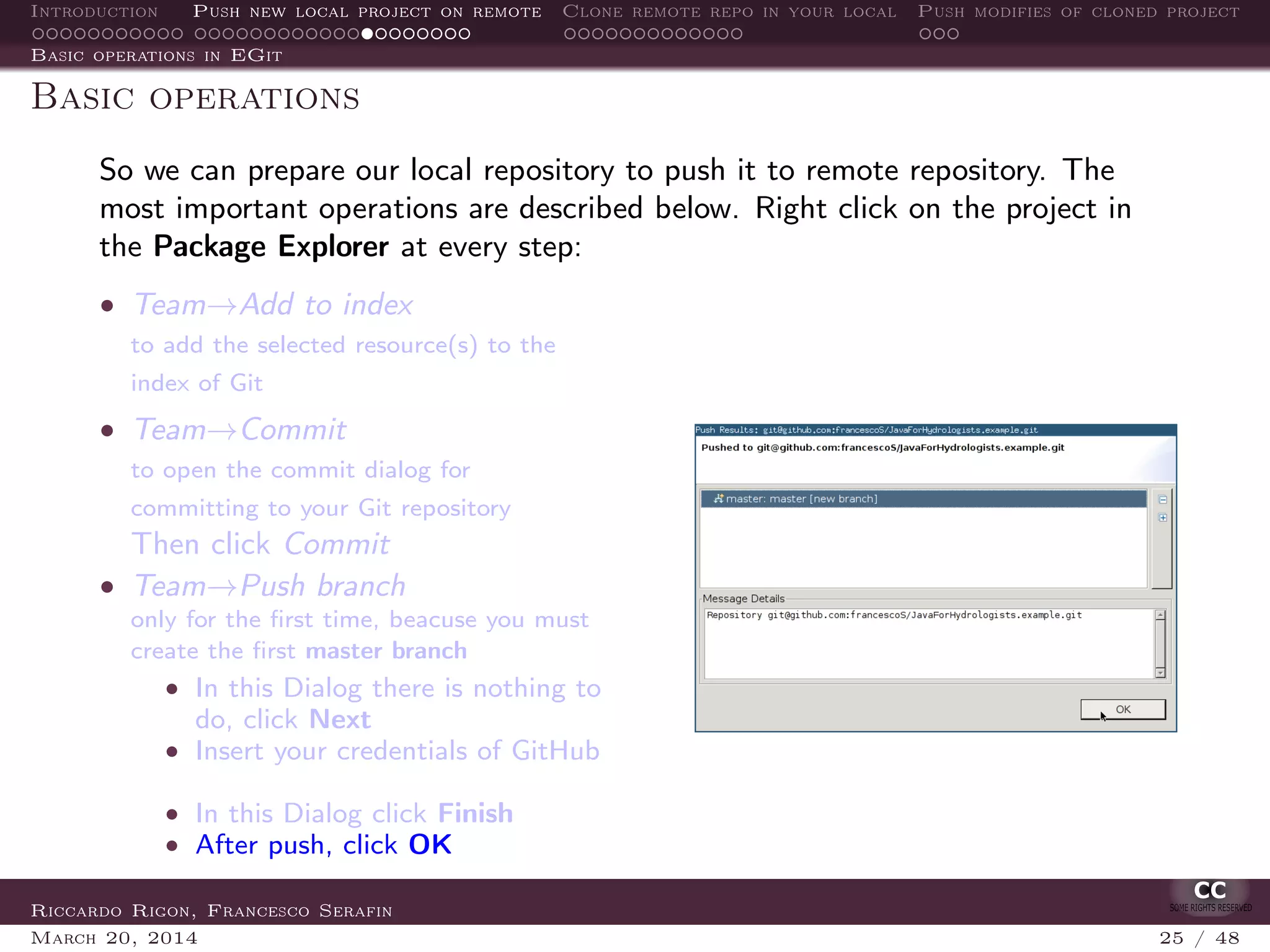
Task: Open the Clone remote repo in your local section
Action: [x=729, y=12]
